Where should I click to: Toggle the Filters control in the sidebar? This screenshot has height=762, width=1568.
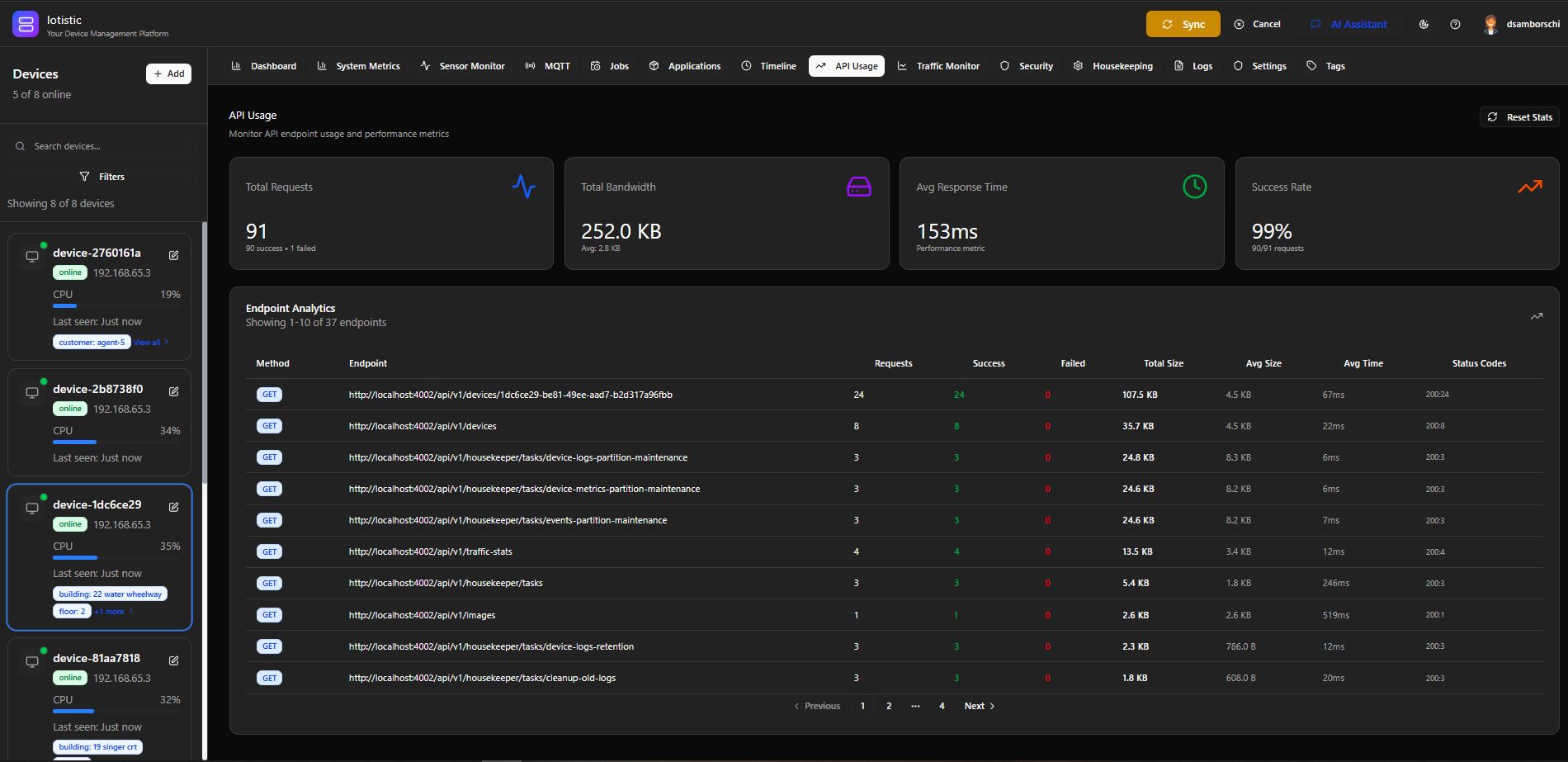tap(103, 176)
